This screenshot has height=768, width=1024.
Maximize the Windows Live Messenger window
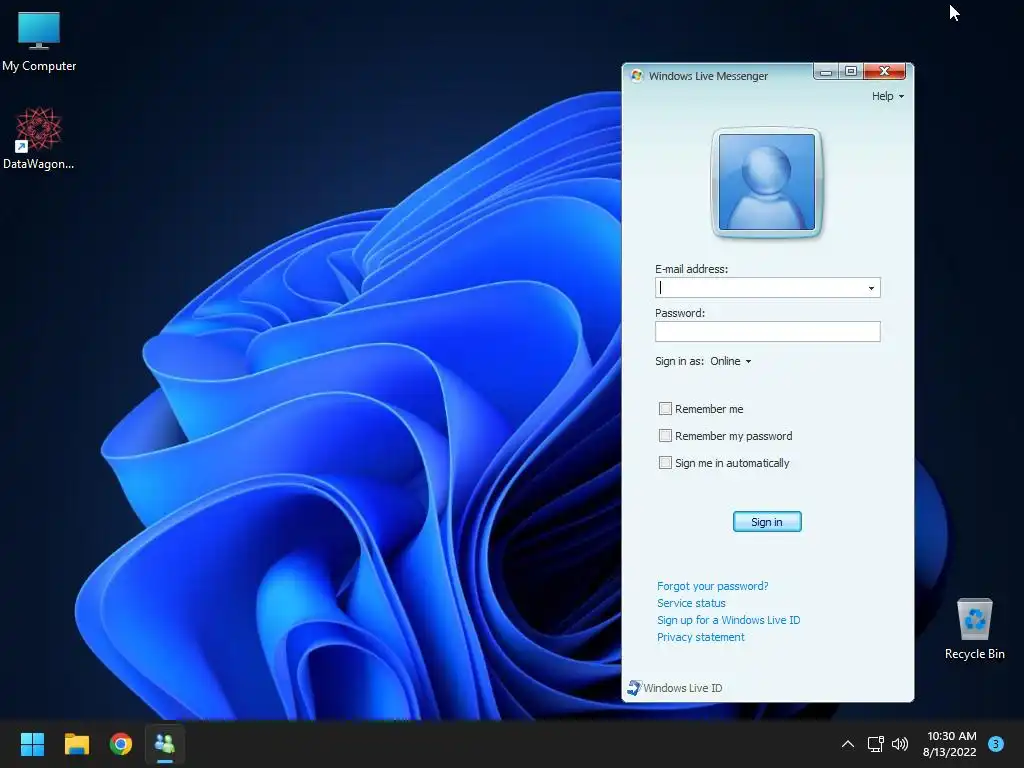(x=851, y=71)
